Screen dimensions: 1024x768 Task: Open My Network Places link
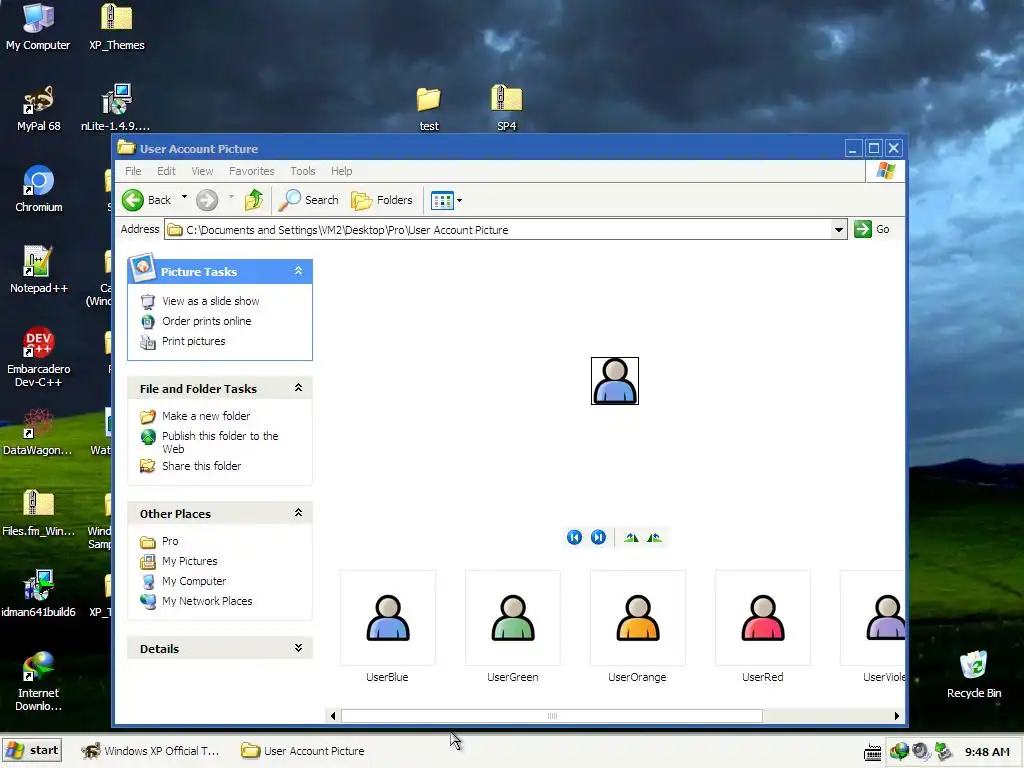(x=207, y=601)
